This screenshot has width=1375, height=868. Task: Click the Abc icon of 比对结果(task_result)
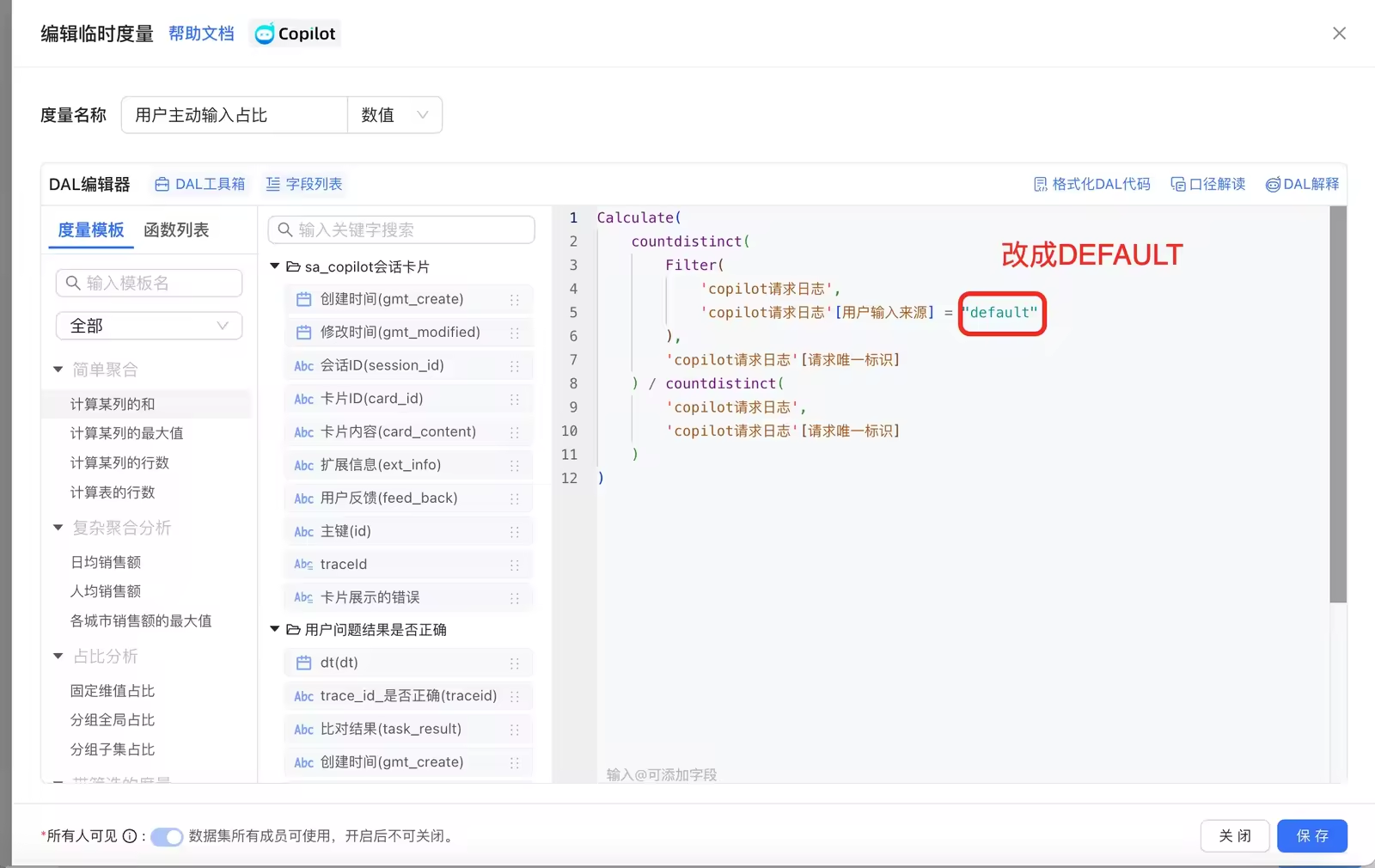tap(304, 730)
